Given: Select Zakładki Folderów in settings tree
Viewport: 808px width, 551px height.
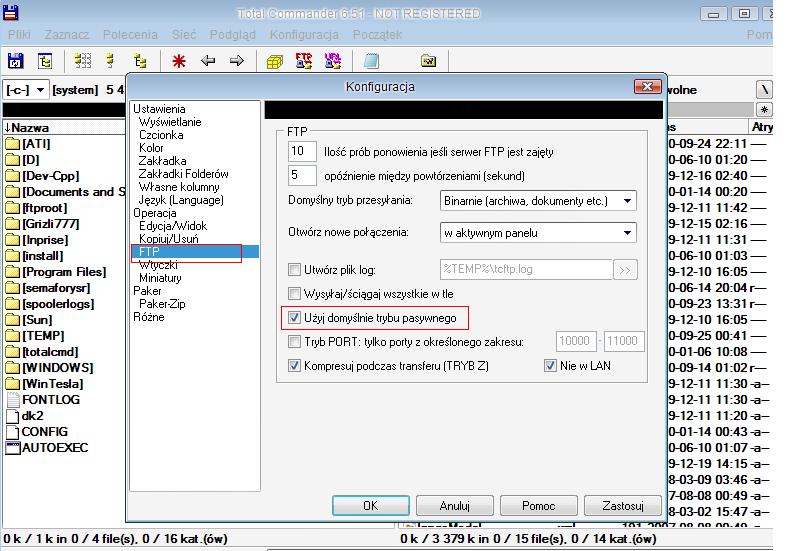Looking at the screenshot, I should pos(183,174).
